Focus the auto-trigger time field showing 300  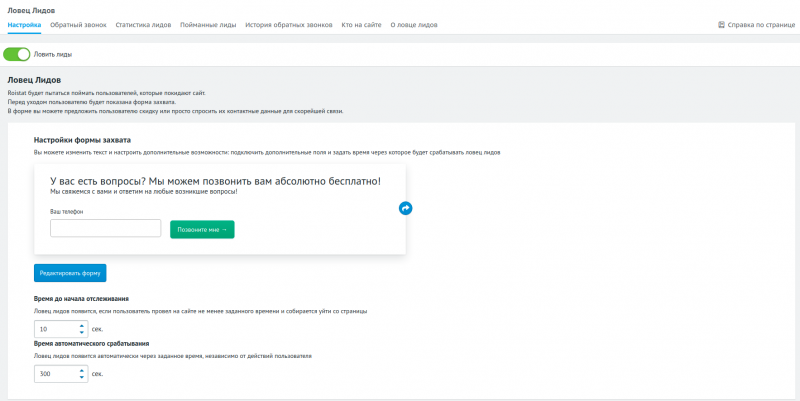tap(54, 374)
